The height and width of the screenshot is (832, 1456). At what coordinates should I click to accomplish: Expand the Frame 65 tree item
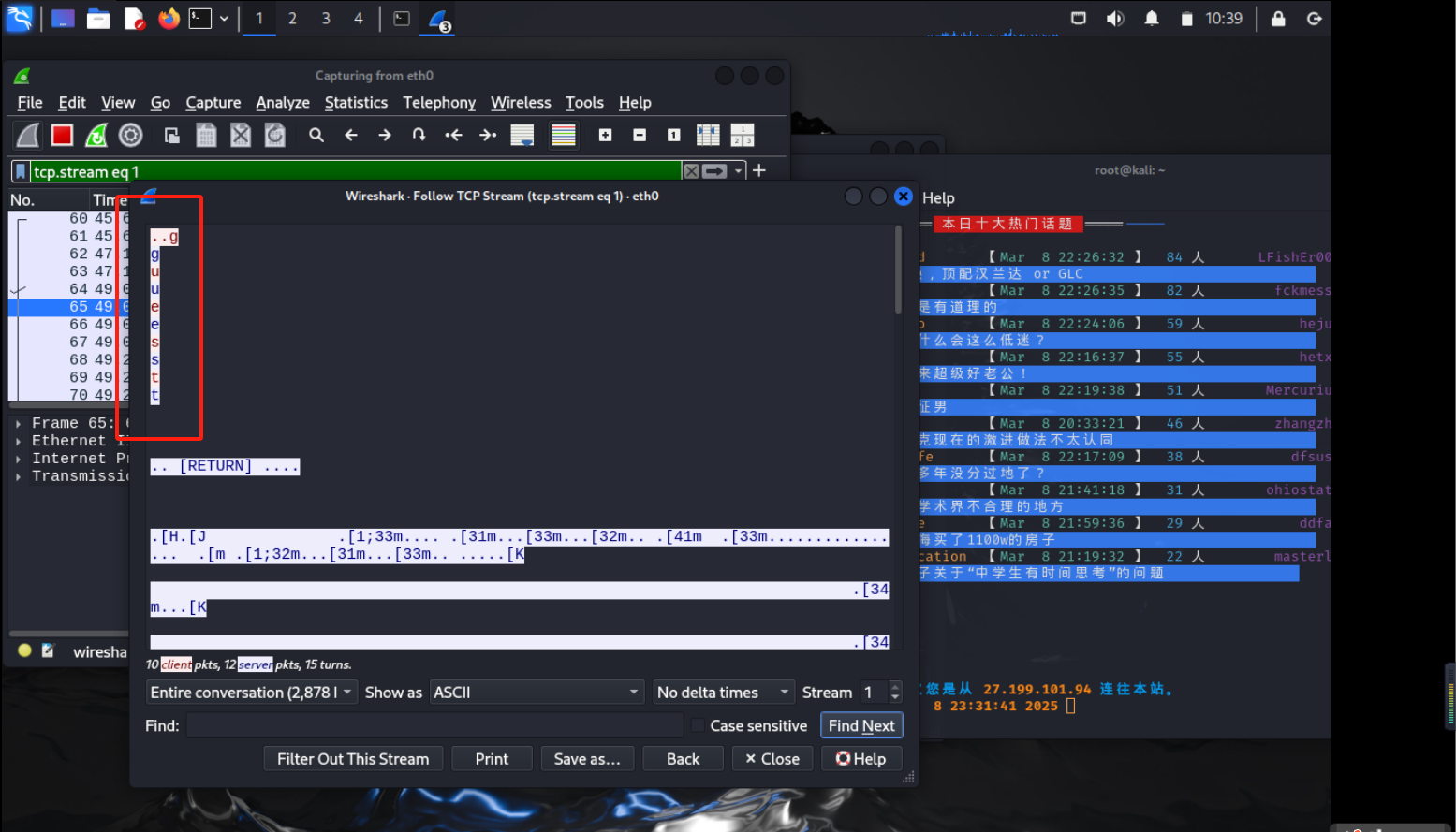18,423
